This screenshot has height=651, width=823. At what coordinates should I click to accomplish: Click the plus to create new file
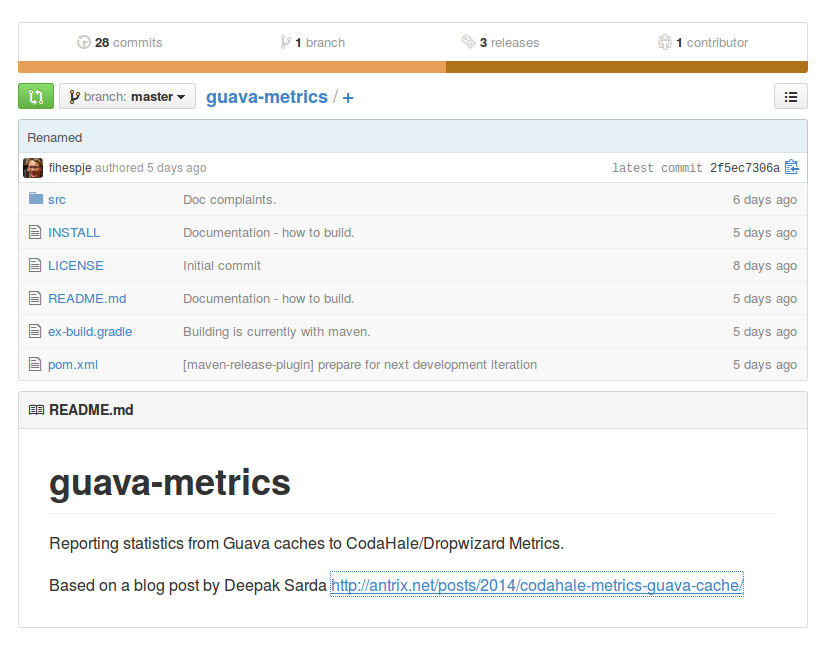coord(348,98)
